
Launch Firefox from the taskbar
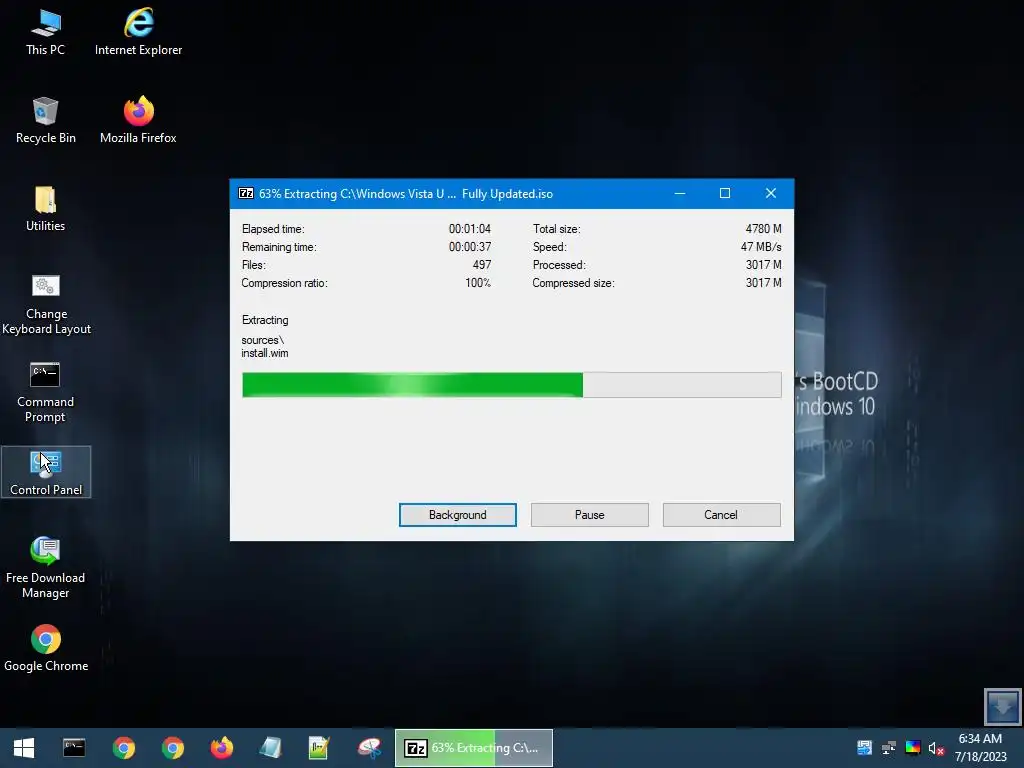pos(221,748)
